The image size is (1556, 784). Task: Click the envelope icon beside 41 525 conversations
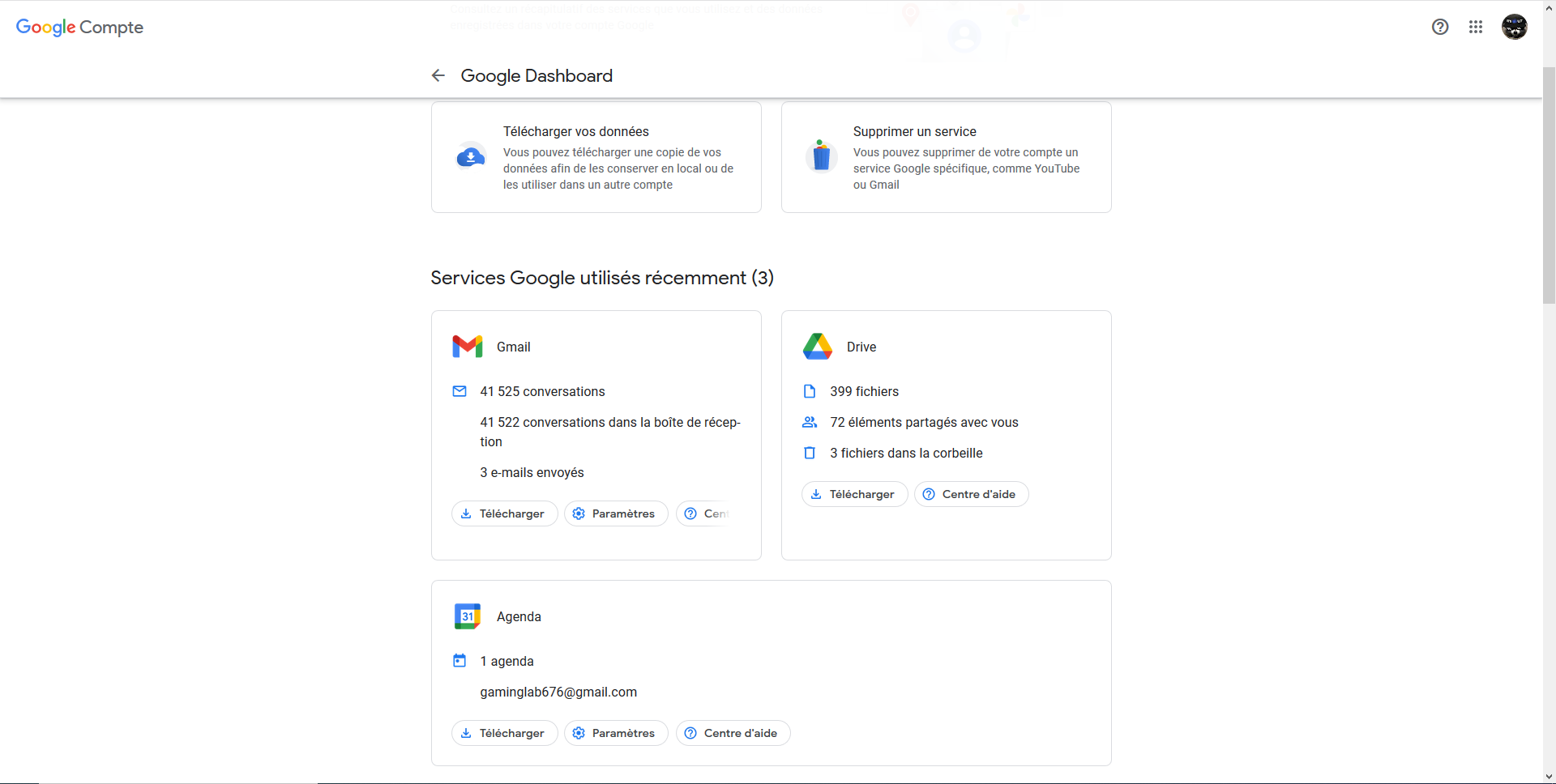coord(460,391)
